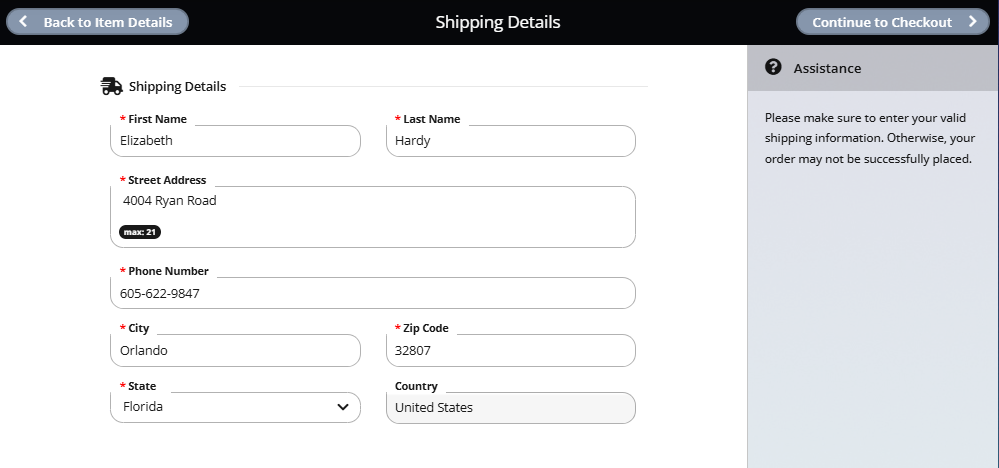This screenshot has height=468, width=999.
Task: Click the shipping truck icon
Action: pyautogui.click(x=111, y=86)
